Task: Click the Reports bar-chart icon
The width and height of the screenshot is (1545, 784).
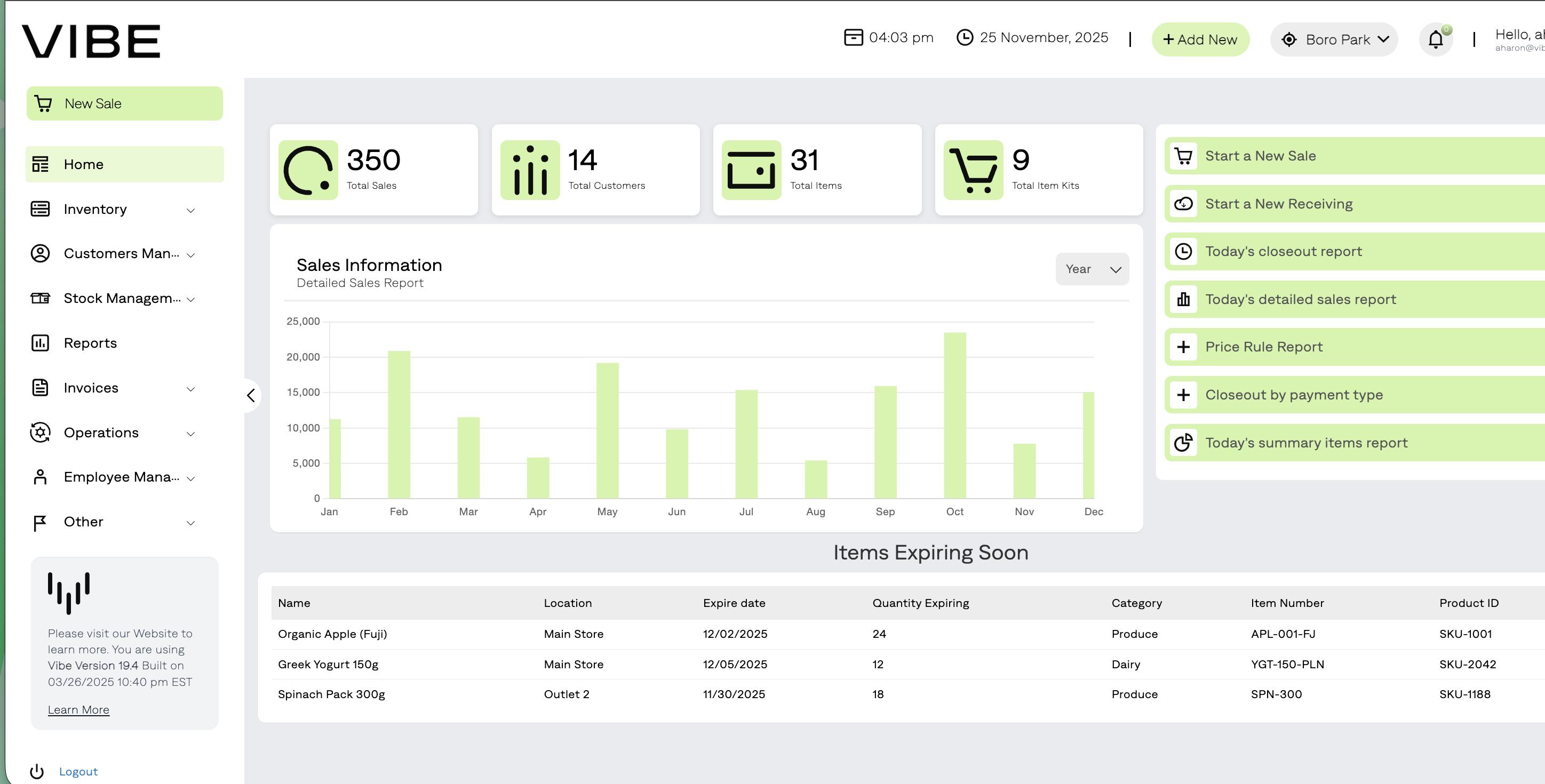Action: click(39, 343)
